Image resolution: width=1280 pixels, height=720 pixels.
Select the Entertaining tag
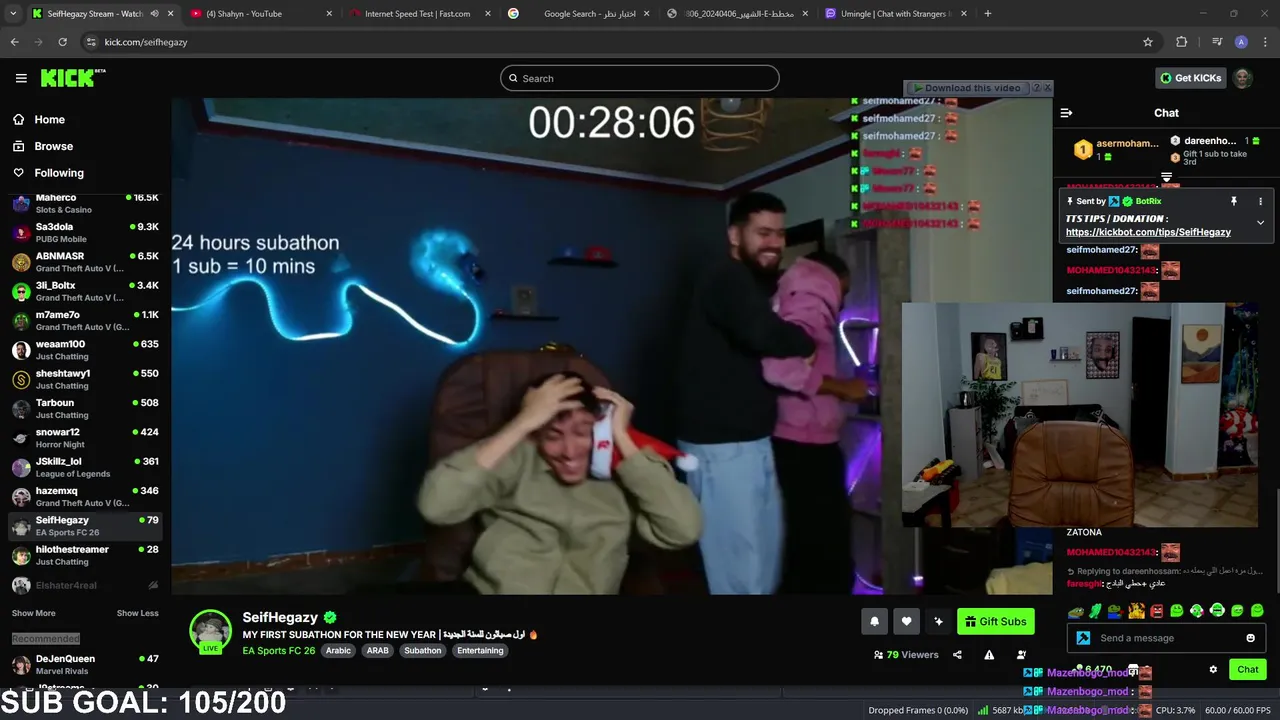point(480,651)
